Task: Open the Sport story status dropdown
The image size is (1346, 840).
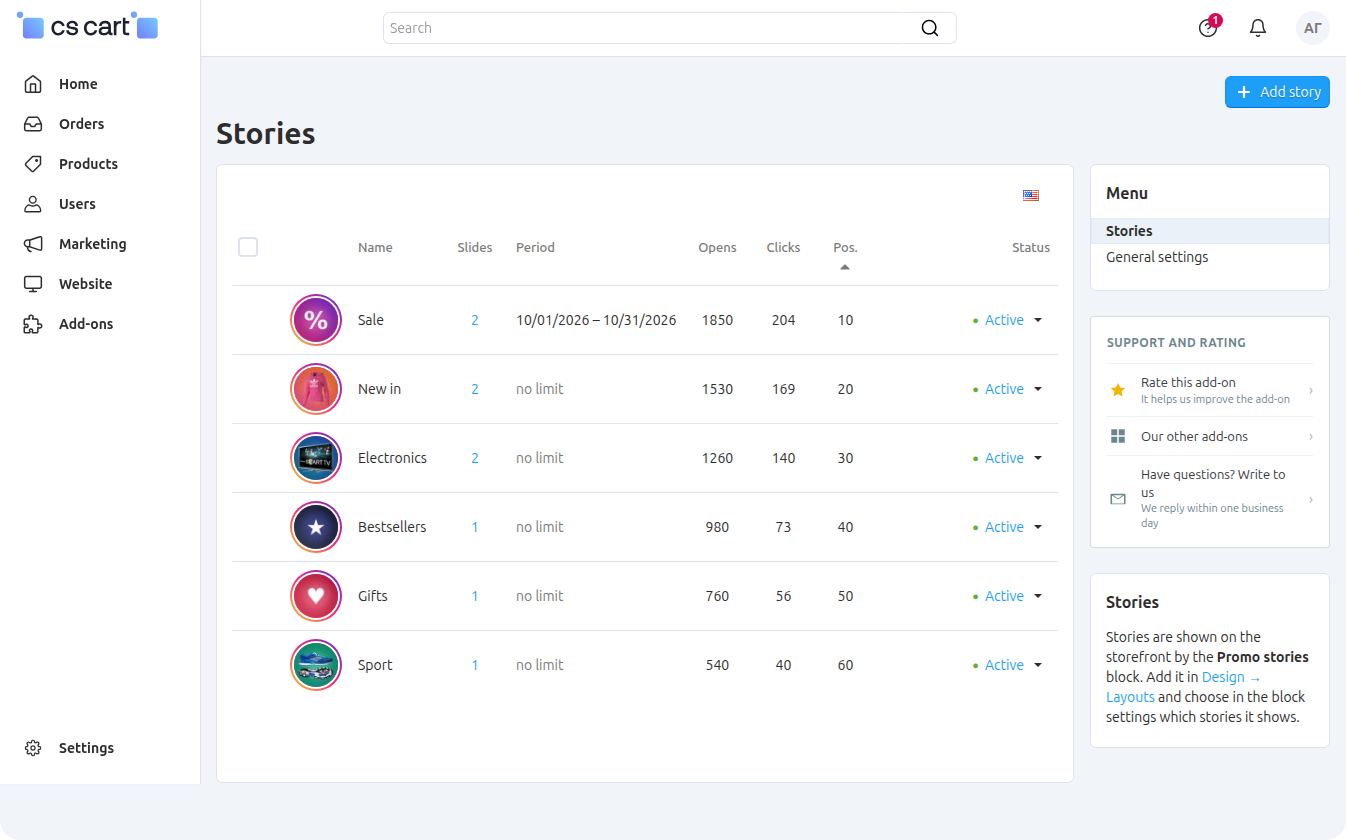Action: point(1008,665)
